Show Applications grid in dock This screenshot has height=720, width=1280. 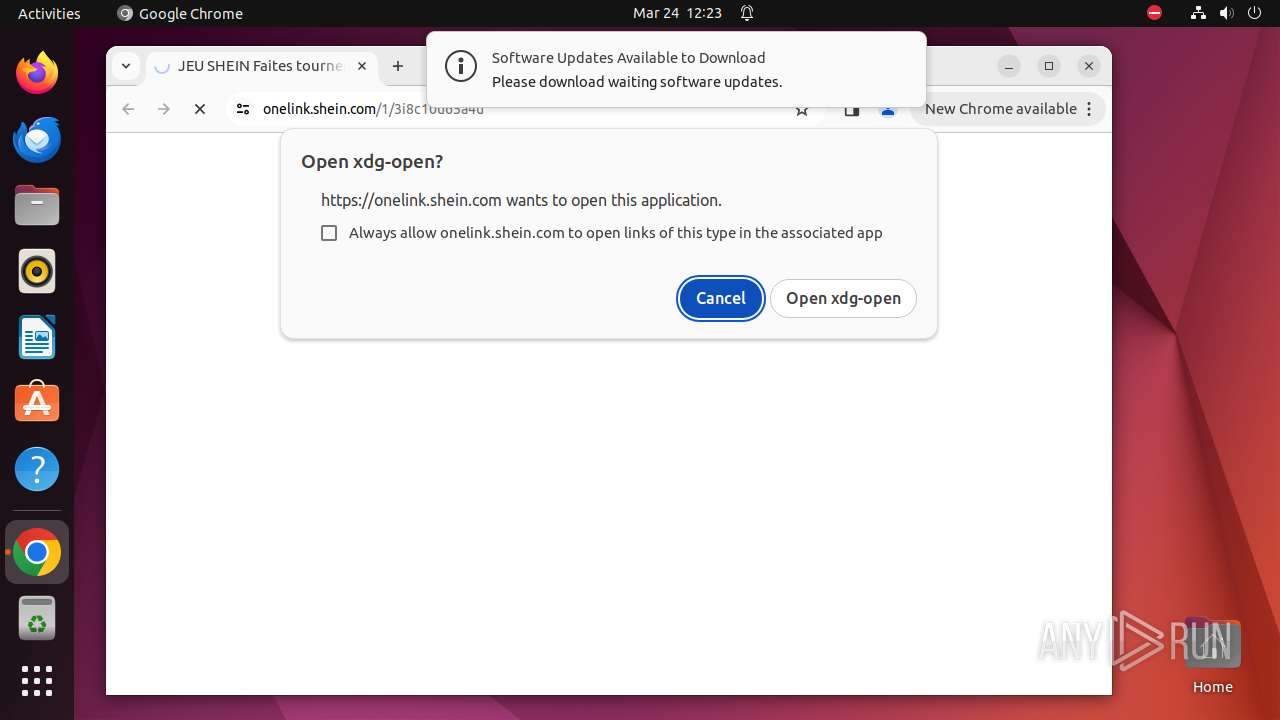point(37,681)
